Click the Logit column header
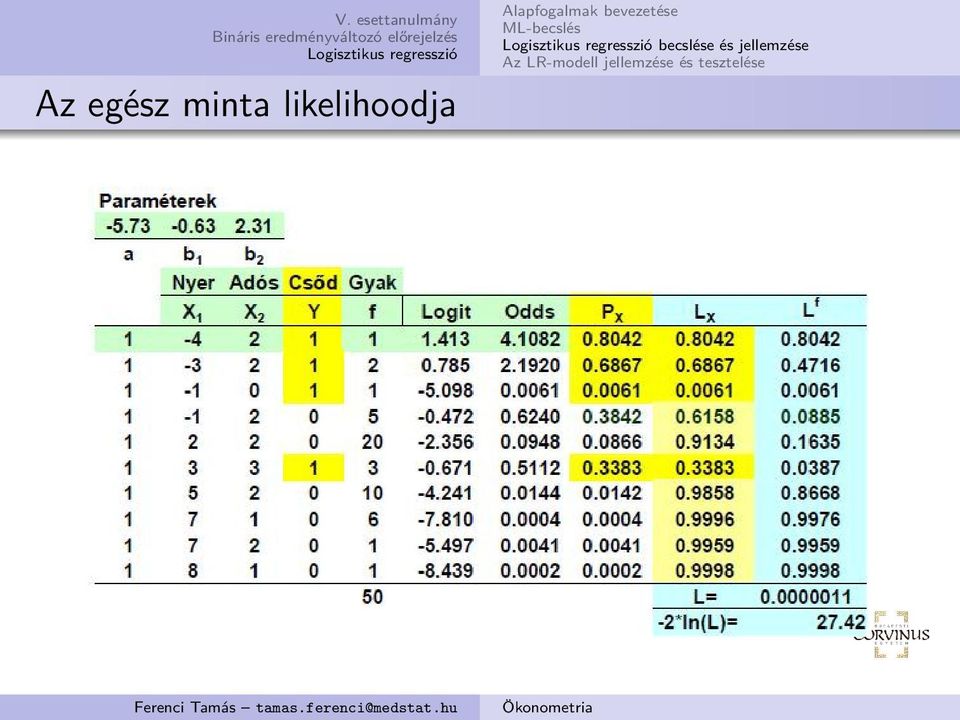 446,312
